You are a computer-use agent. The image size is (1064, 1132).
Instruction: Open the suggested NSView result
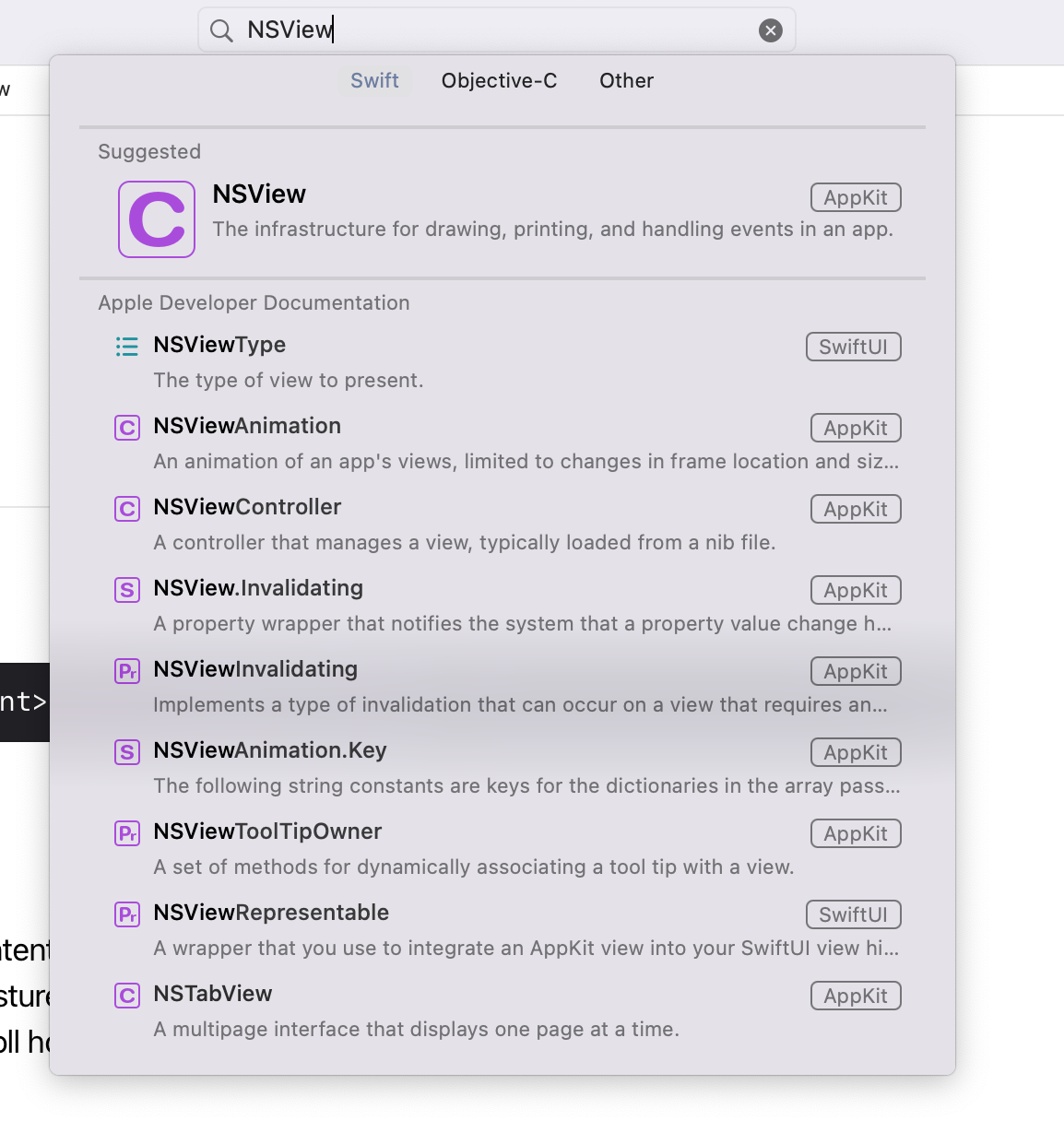coord(260,195)
